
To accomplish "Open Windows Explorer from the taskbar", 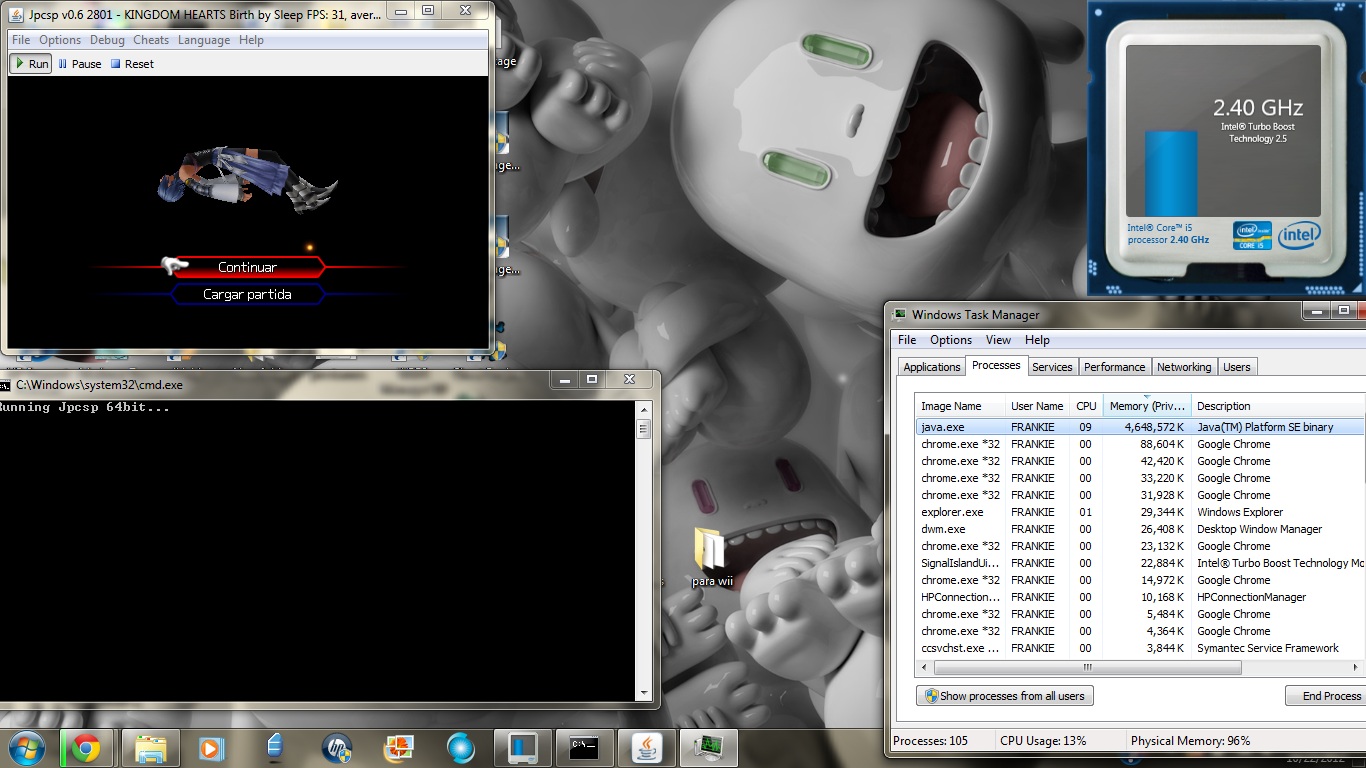I will 150,748.
